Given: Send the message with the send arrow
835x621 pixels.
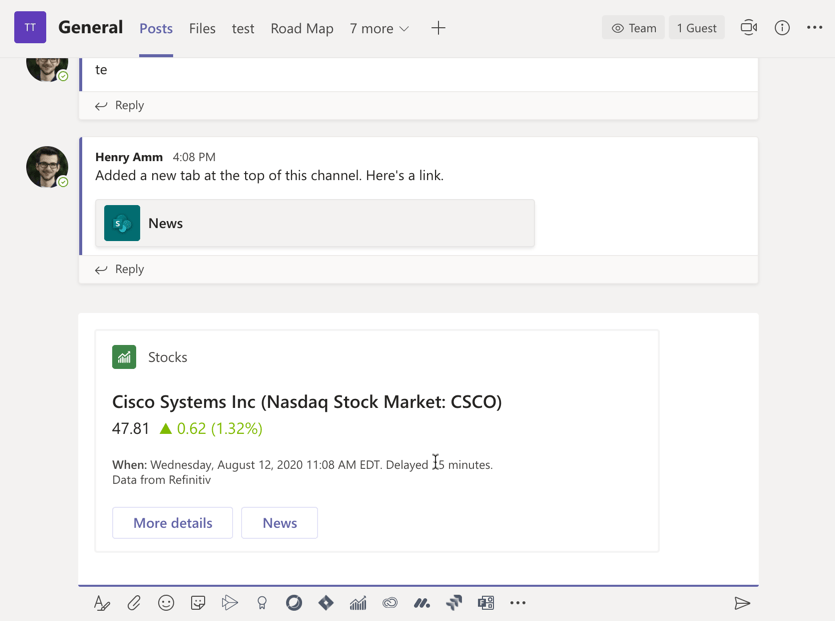Looking at the screenshot, I should click(x=742, y=603).
